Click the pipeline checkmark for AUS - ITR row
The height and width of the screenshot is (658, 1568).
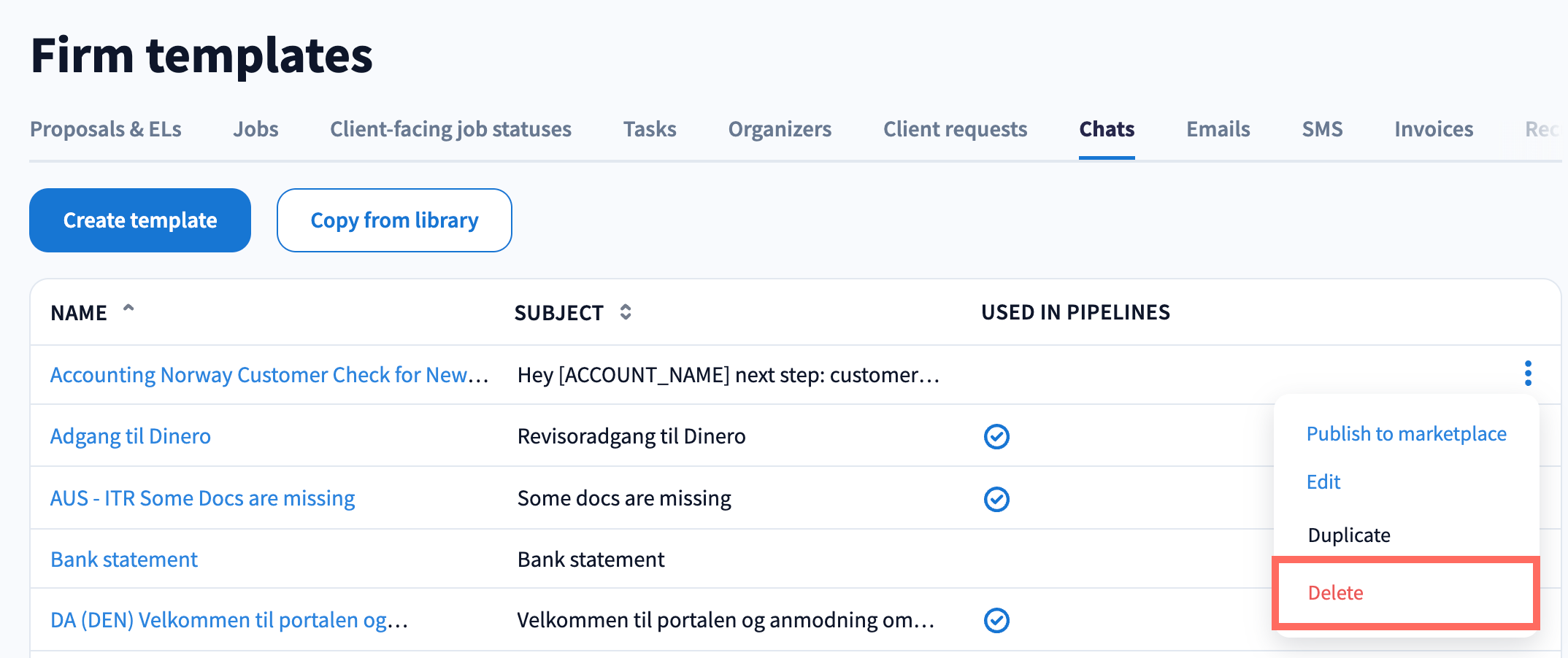pyautogui.click(x=996, y=500)
